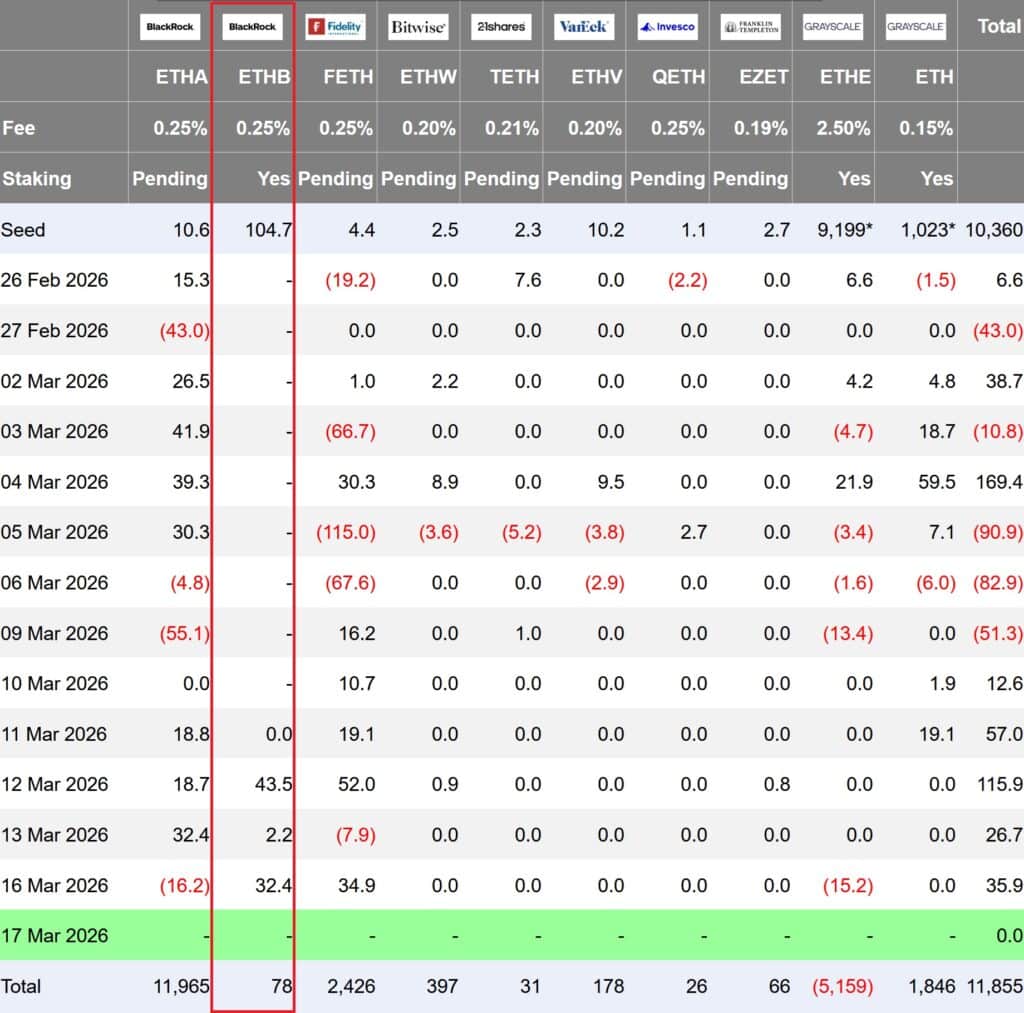
Task: Click the Total column header
Action: point(999,26)
